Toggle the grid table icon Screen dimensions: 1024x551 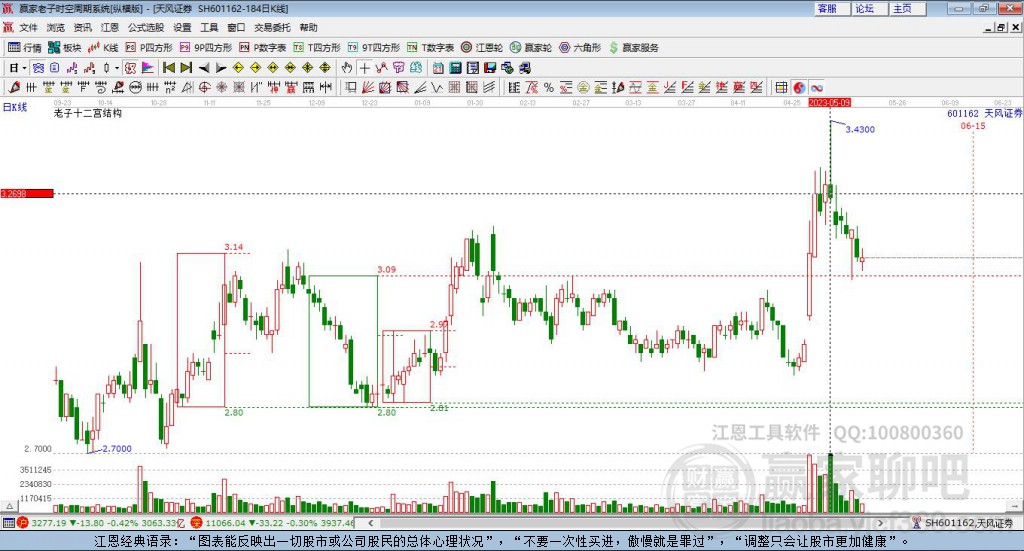(781, 87)
